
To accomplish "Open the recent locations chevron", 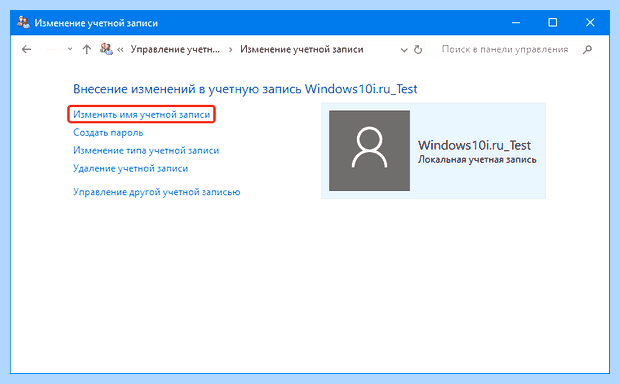I will [70, 49].
